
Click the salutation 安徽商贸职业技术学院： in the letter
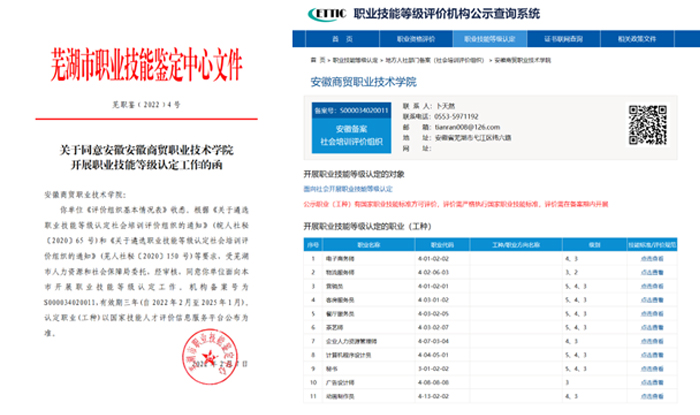pyautogui.click(x=85, y=195)
